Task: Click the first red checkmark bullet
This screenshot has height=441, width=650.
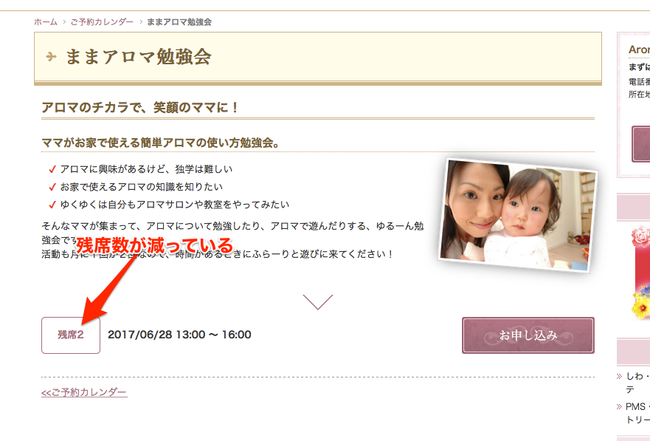Action: pyautogui.click(x=52, y=169)
